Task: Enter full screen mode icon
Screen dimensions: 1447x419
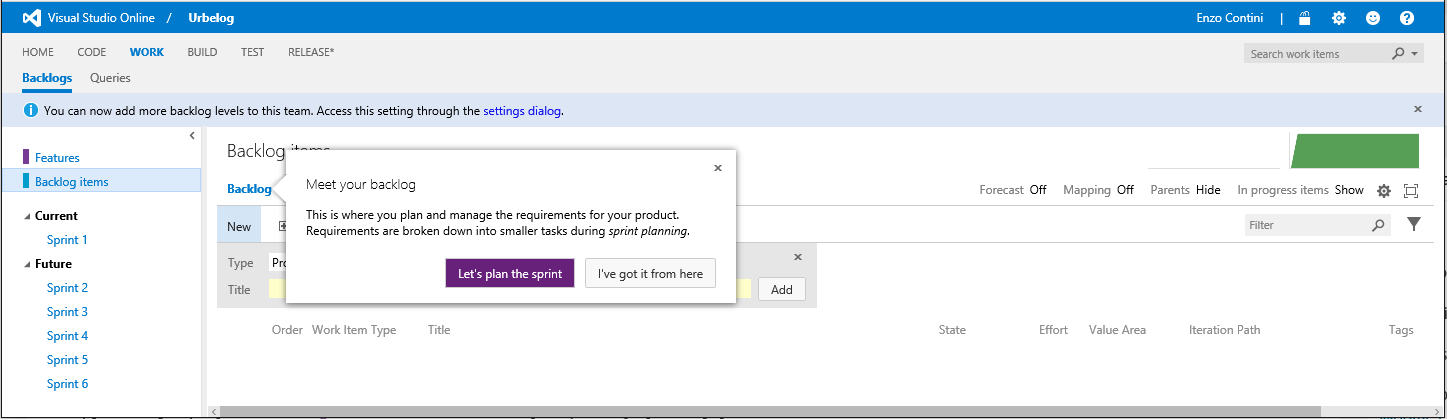Action: click(1411, 191)
